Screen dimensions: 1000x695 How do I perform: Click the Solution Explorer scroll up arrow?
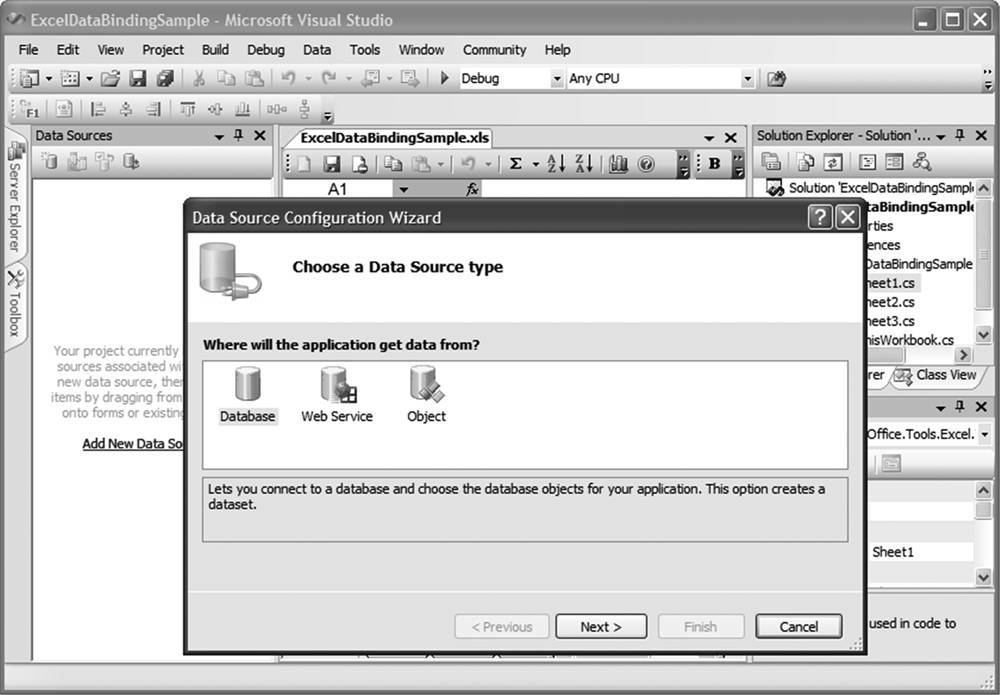click(x=983, y=189)
